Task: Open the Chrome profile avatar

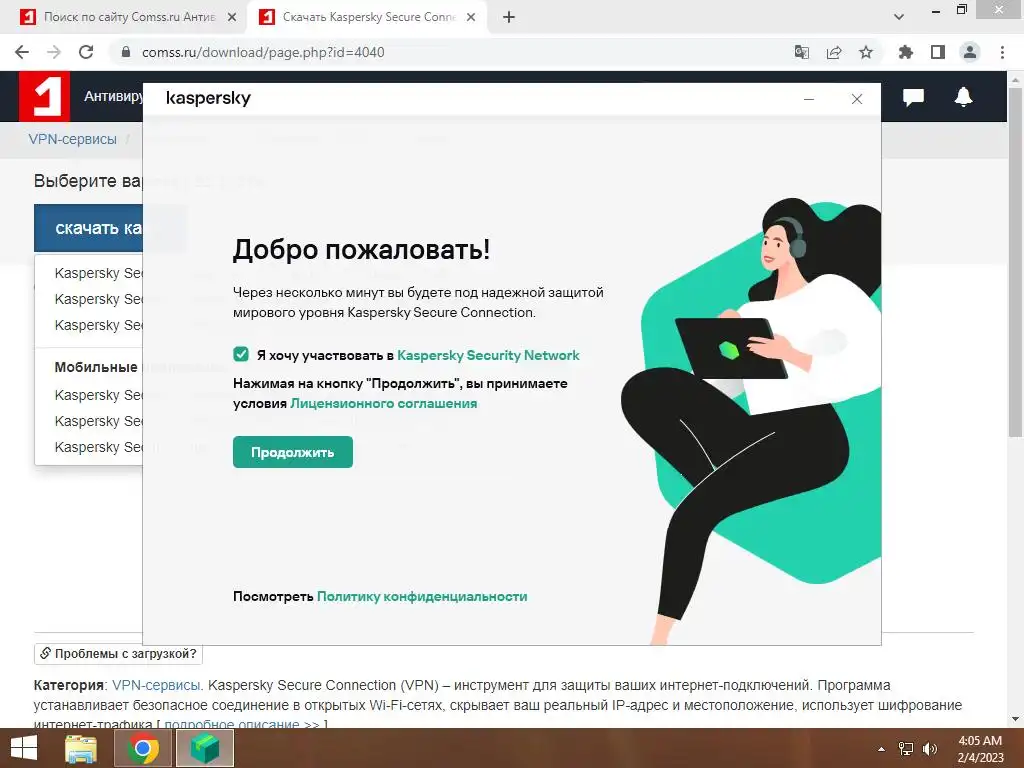Action: coord(970,52)
